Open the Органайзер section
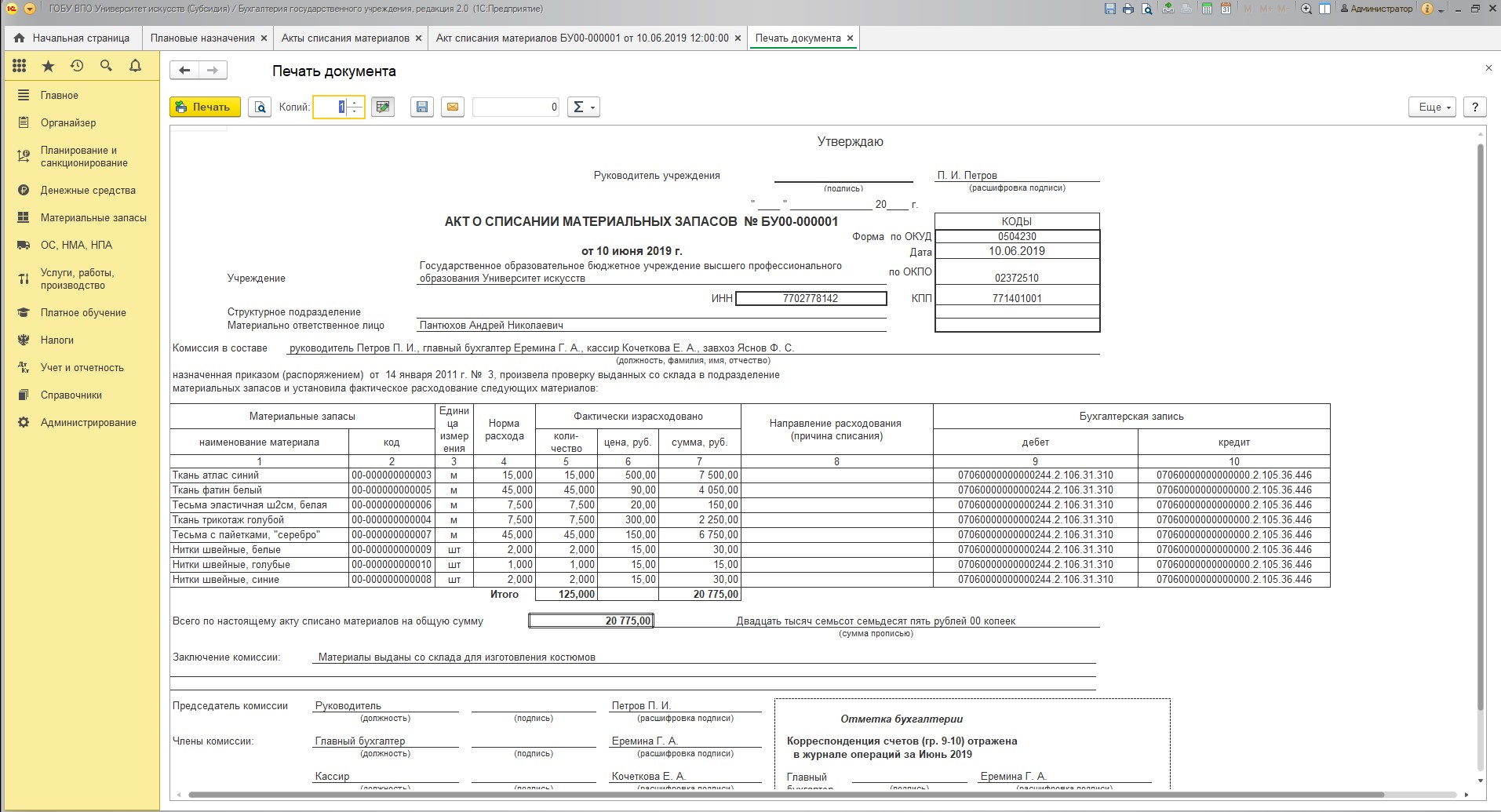 tap(82, 122)
